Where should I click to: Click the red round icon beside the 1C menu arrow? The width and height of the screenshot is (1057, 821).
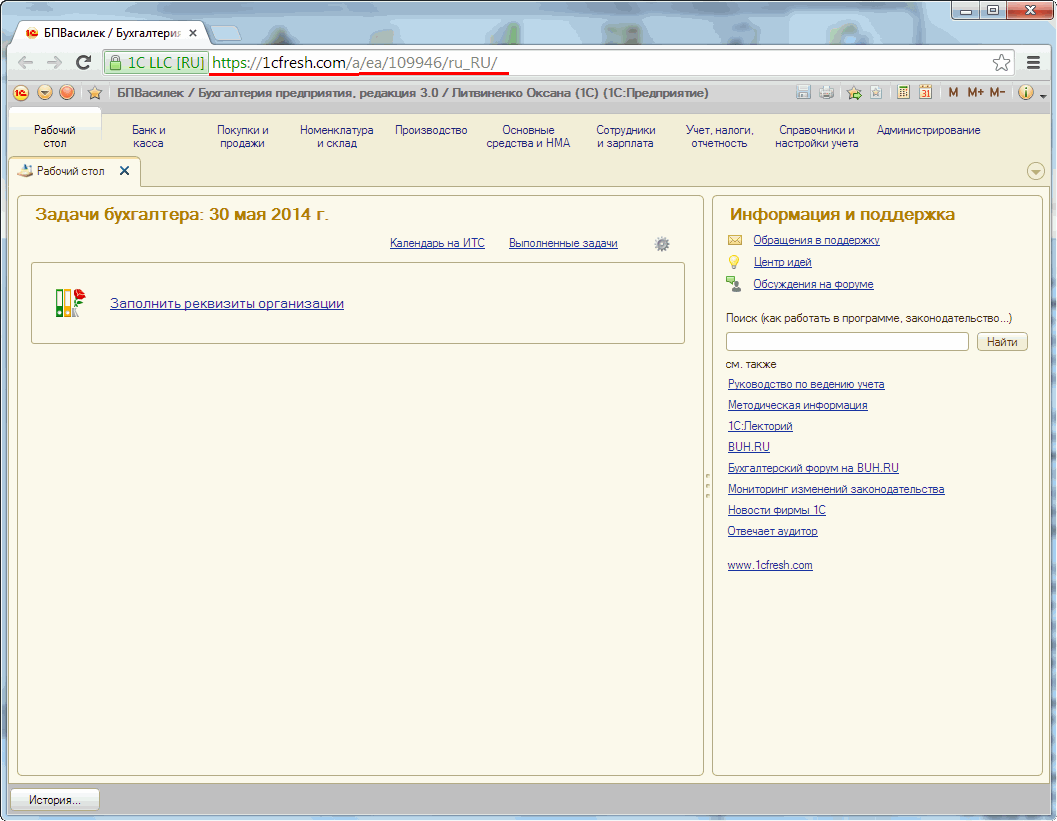point(67,93)
